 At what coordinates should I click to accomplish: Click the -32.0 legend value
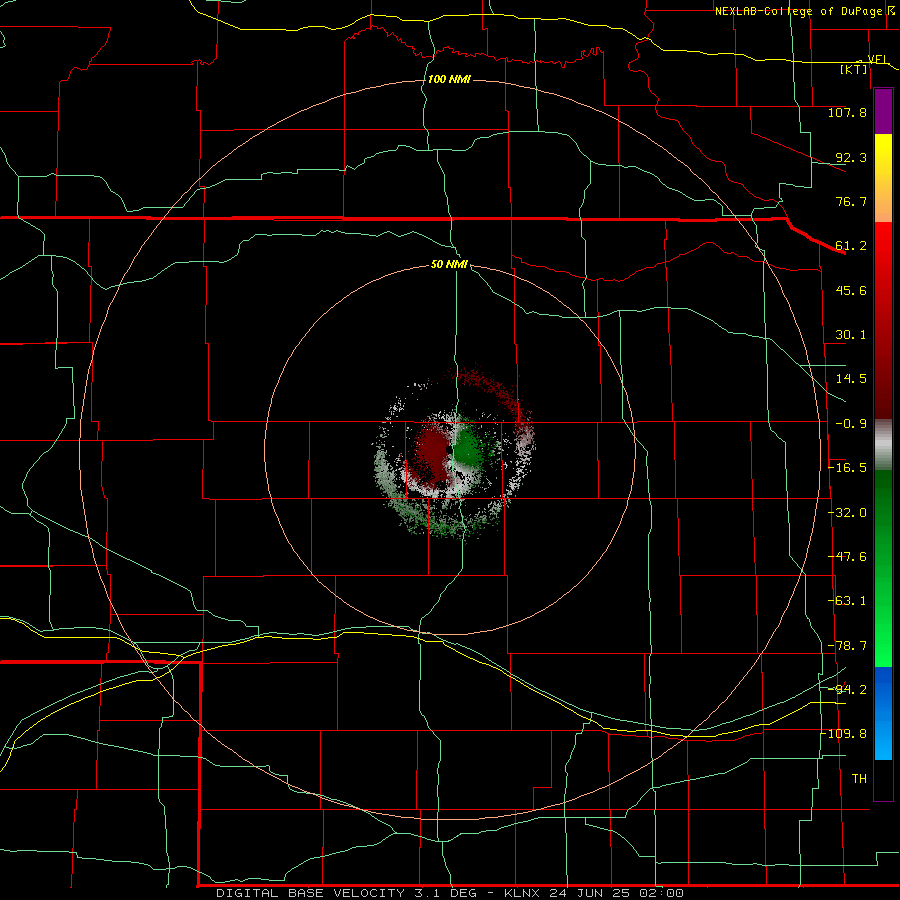pos(847,513)
